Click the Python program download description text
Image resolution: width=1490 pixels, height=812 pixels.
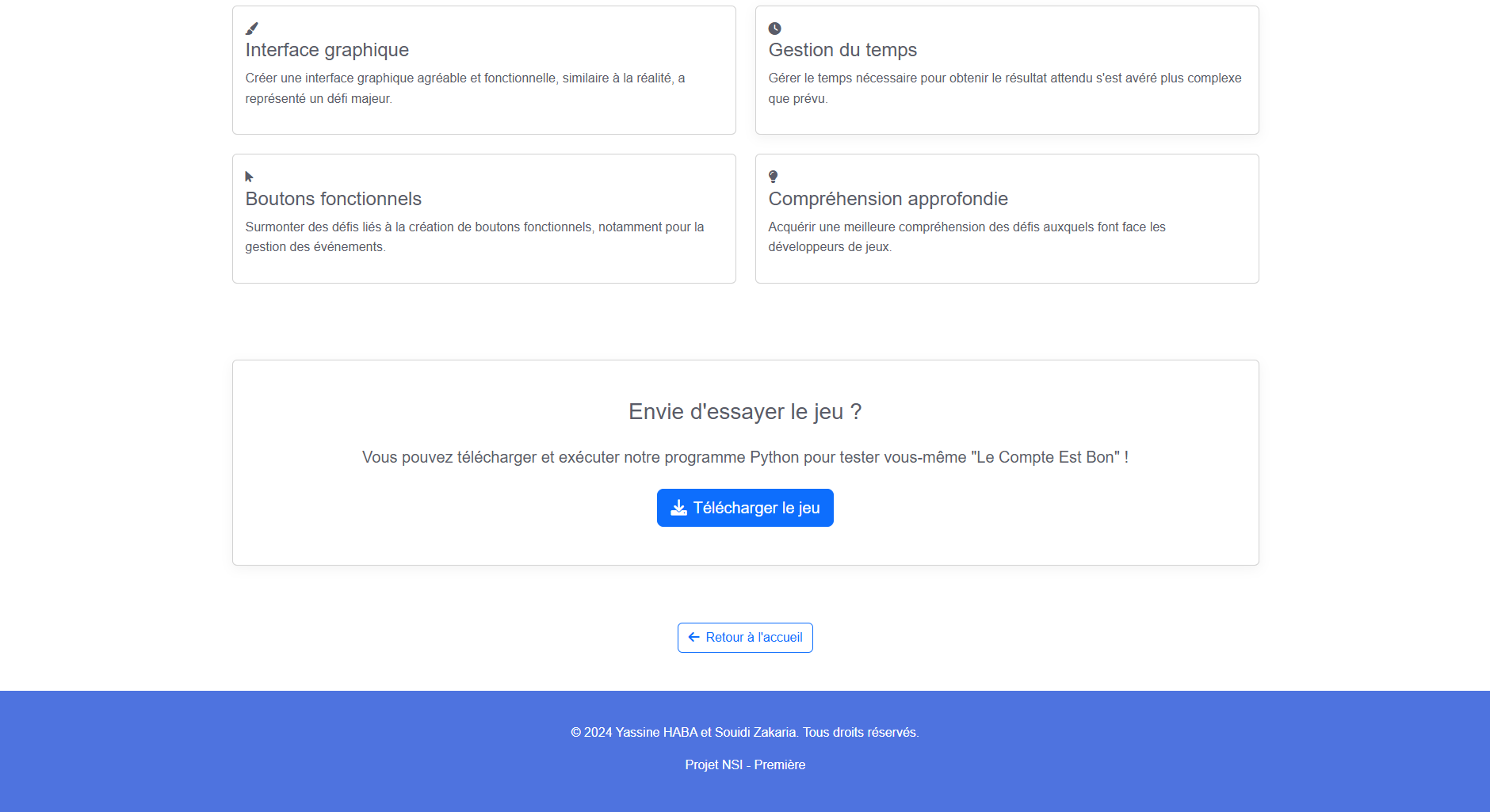pos(745,458)
